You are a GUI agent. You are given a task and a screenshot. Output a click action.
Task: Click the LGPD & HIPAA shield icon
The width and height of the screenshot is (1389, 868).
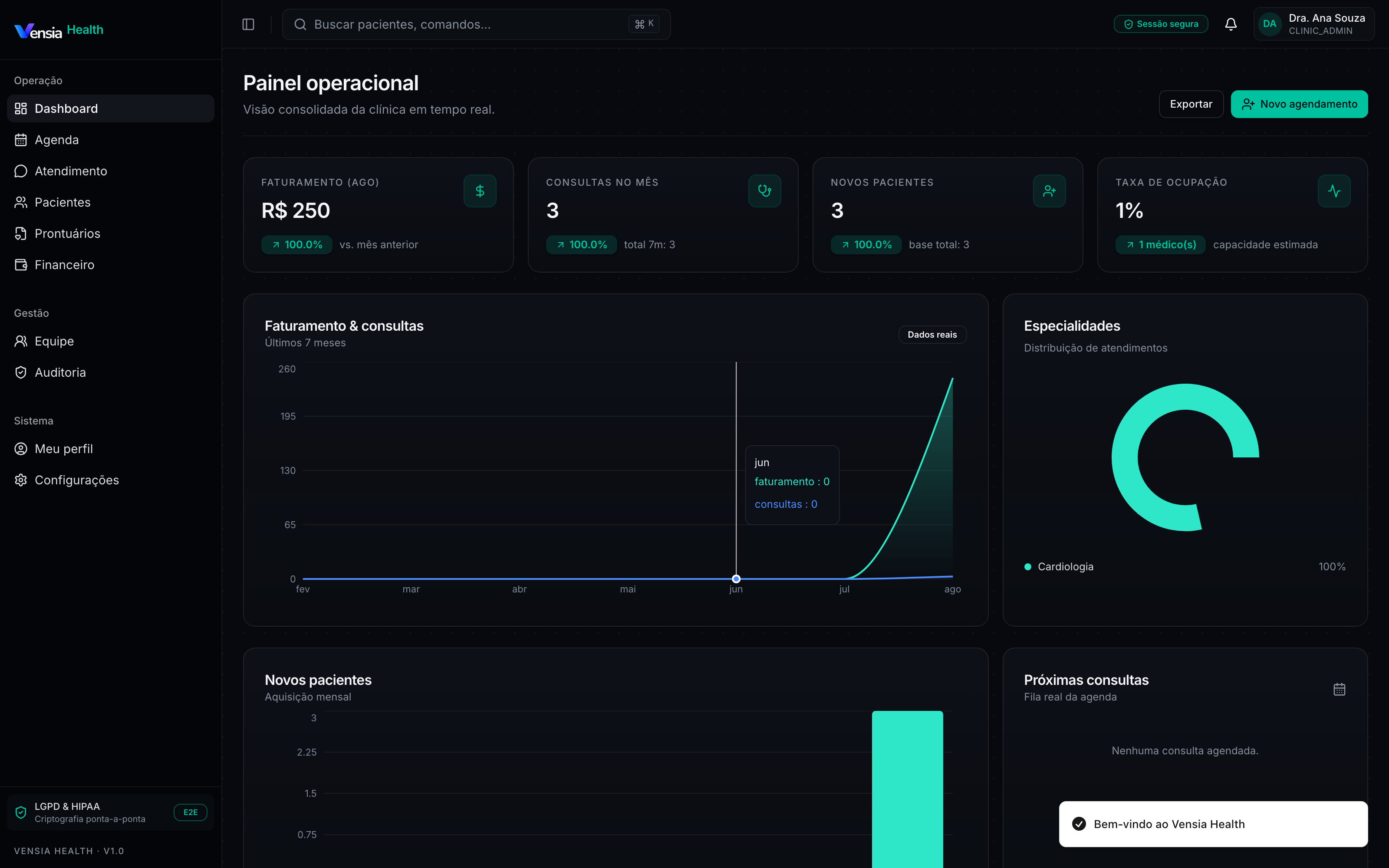(21, 812)
